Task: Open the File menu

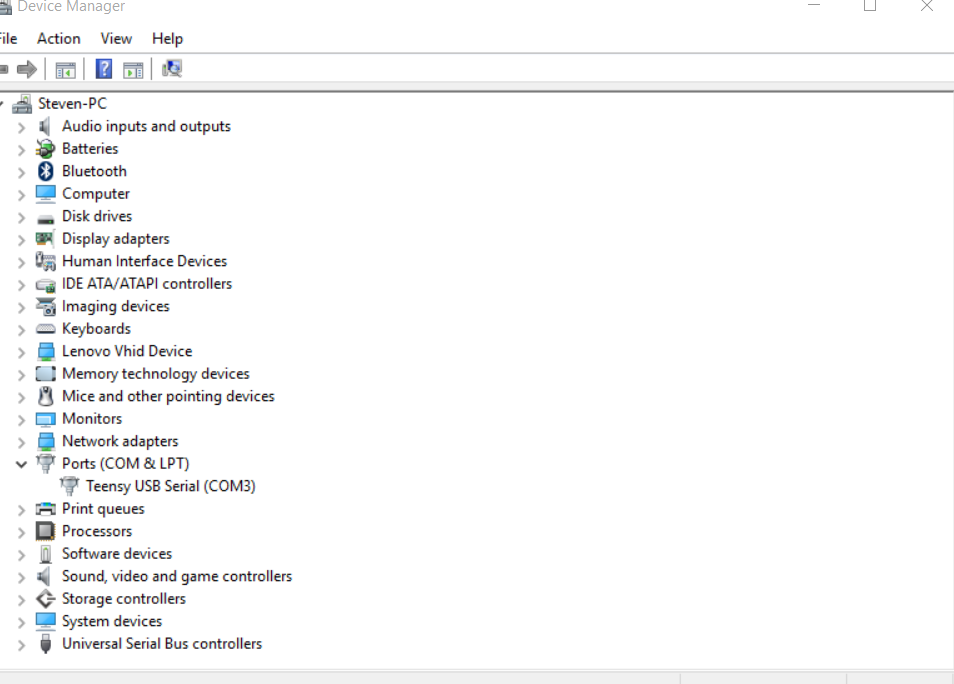Action: coord(8,39)
